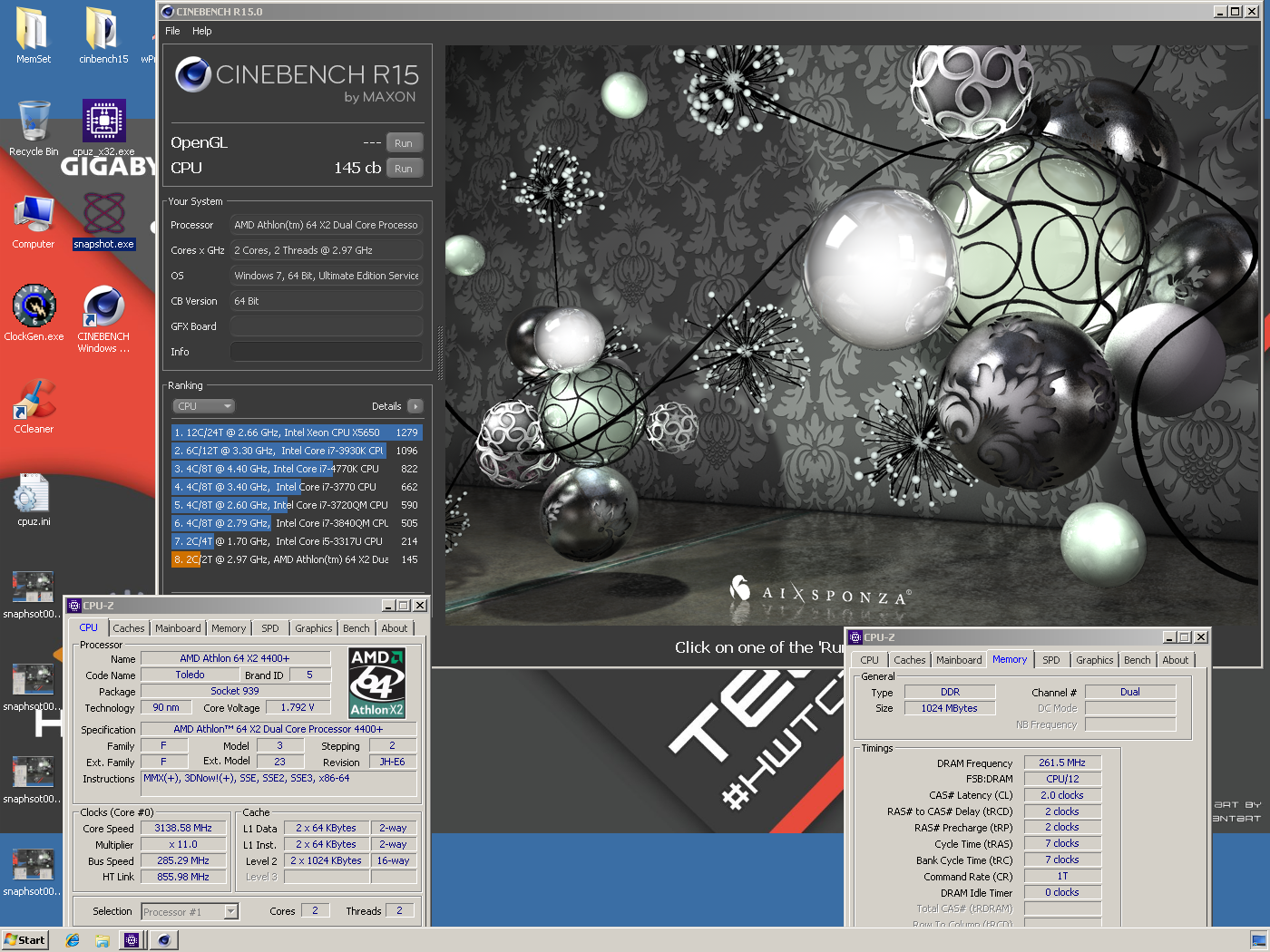
Task: Open the Processor #1 selection dropdown
Action: point(190,911)
